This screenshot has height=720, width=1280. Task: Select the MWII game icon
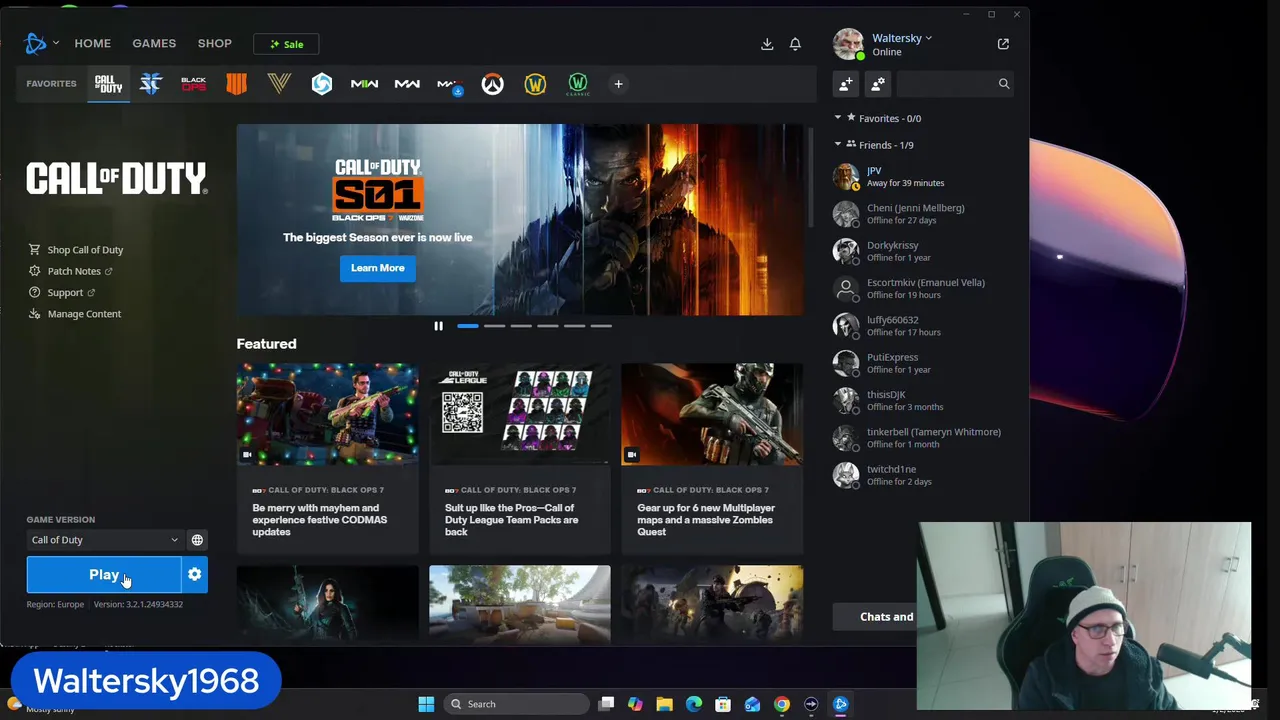[x=364, y=84]
